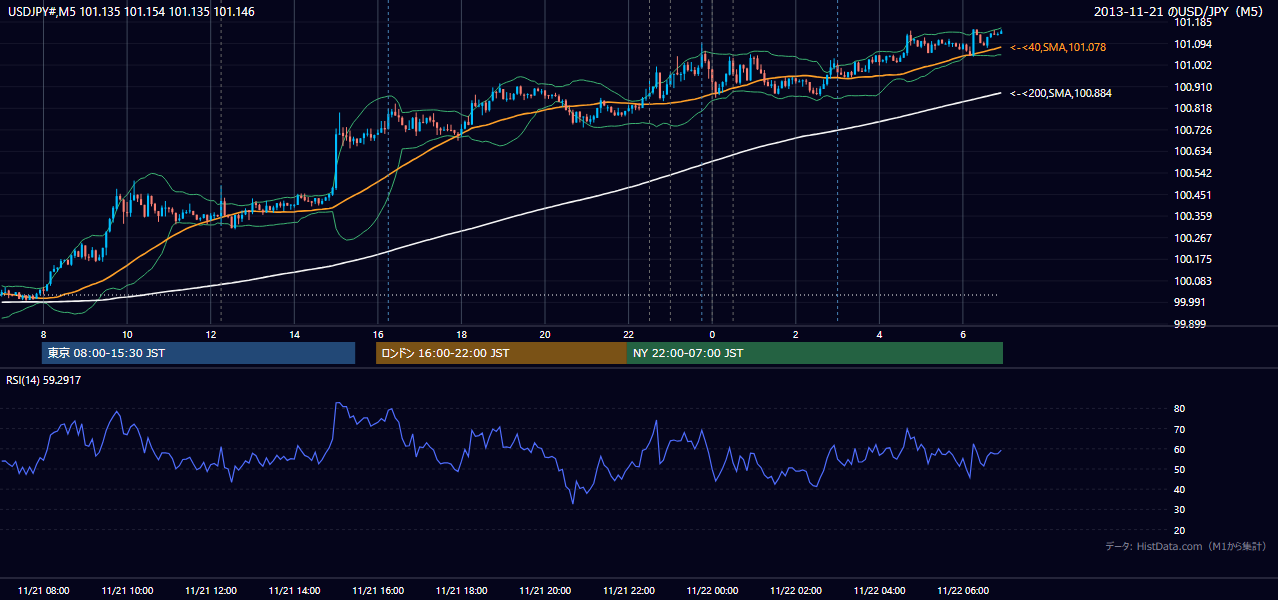Click bottom time label 11/21 12:00
Image resolution: width=1278 pixels, height=600 pixels.
point(210,591)
